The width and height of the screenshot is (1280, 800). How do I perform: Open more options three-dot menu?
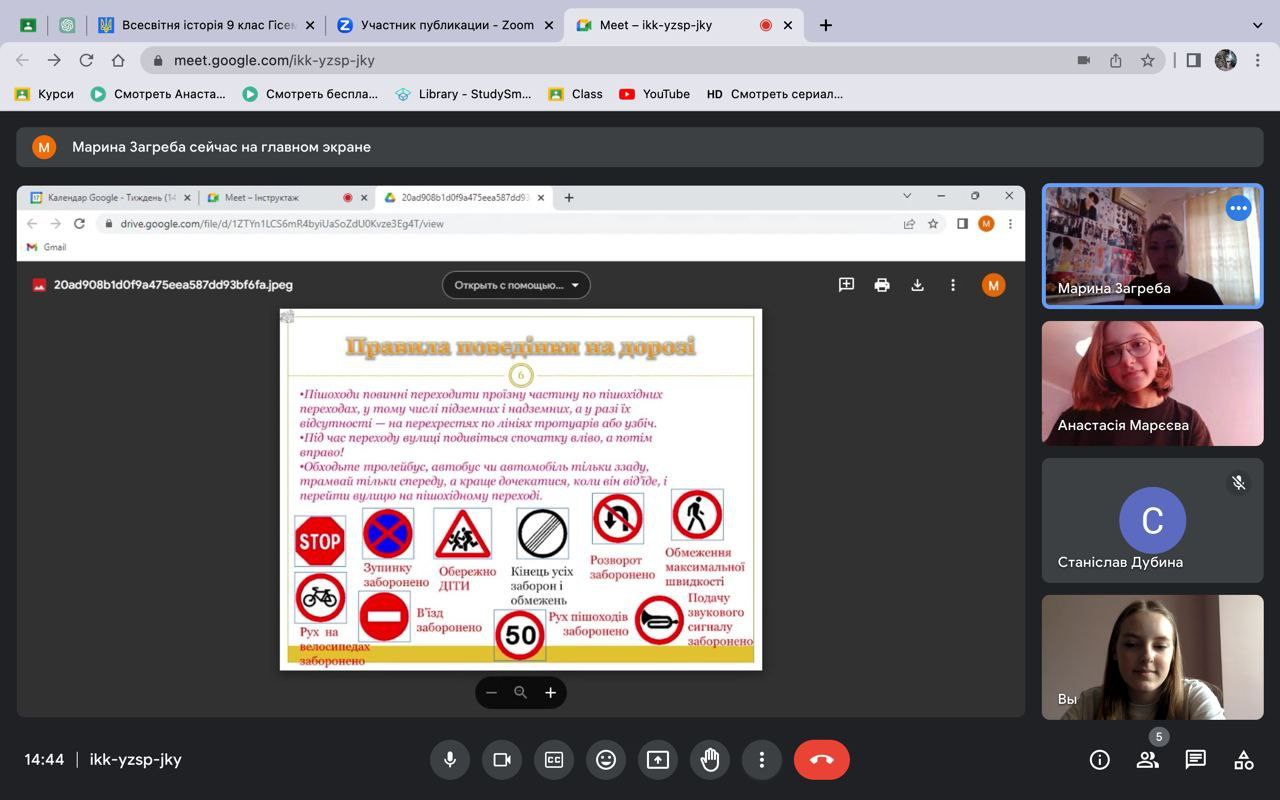[762, 760]
